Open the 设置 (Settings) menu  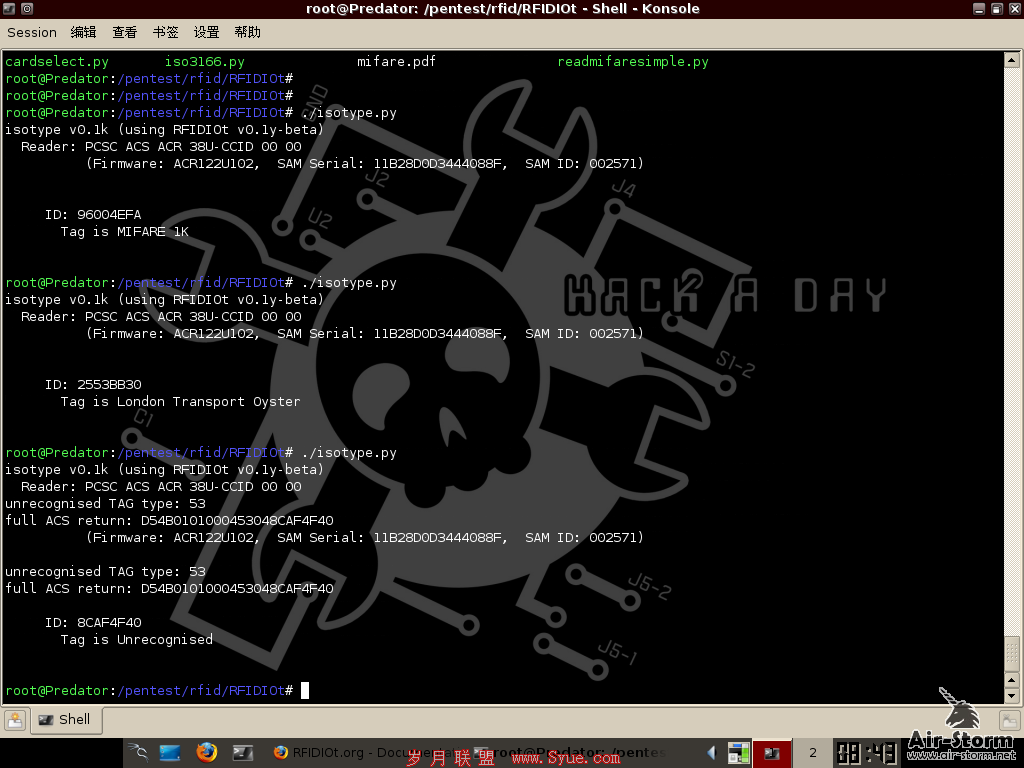(x=206, y=33)
